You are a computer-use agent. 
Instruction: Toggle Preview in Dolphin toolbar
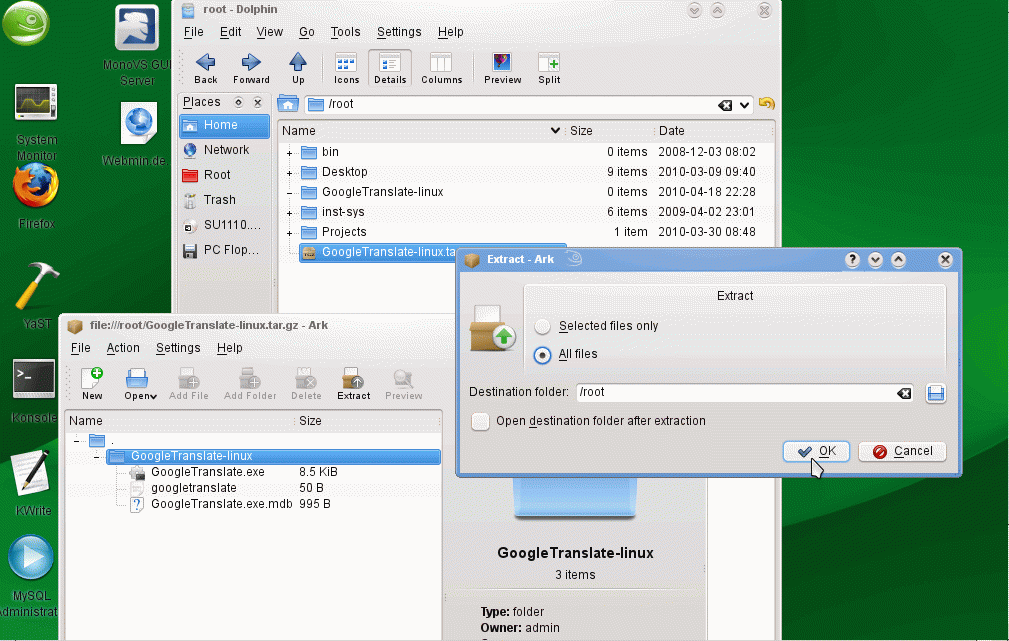coord(503,68)
